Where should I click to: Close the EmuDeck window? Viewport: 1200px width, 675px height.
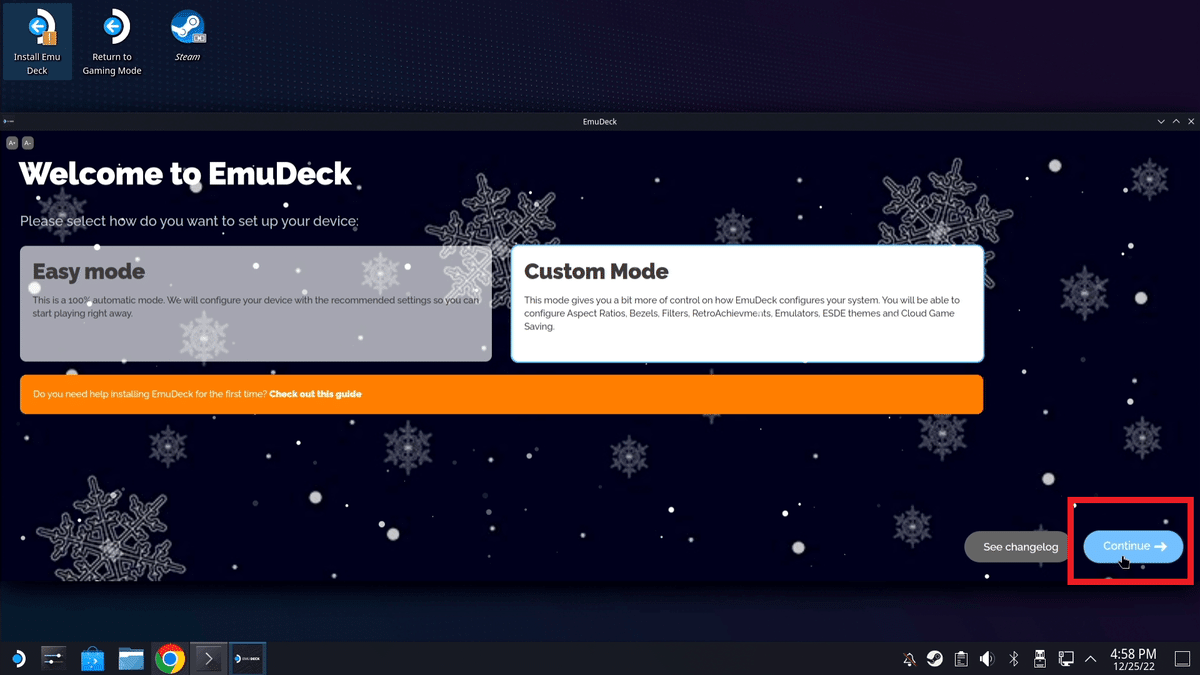[x=1189, y=121]
